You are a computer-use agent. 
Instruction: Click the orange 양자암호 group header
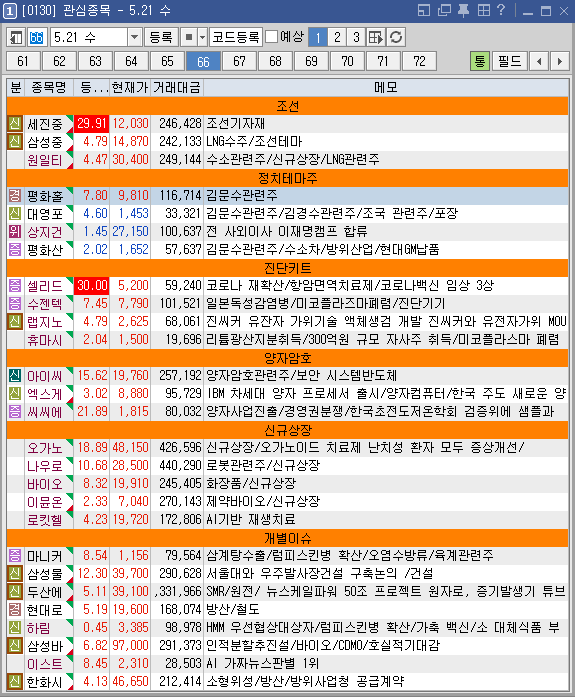point(288,358)
